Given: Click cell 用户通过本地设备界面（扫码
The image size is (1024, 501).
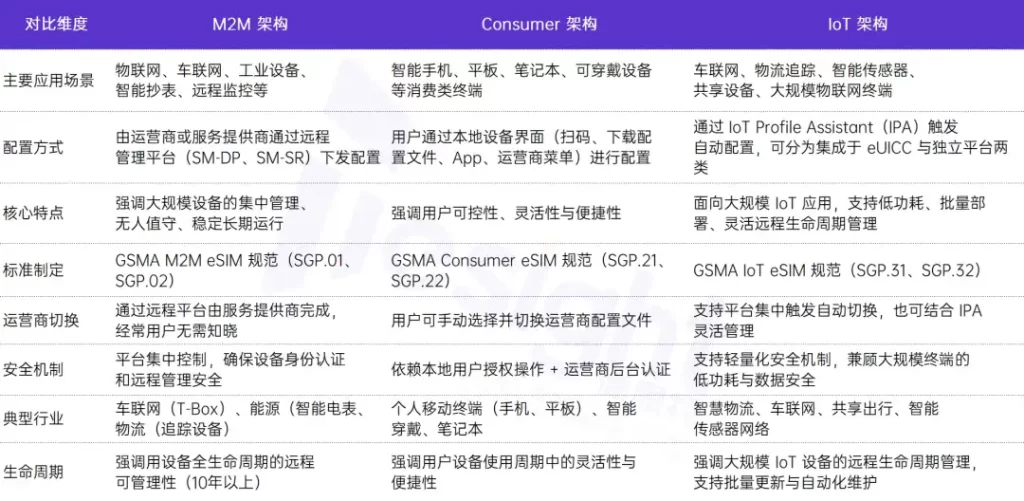Looking at the screenshot, I should point(521,148).
